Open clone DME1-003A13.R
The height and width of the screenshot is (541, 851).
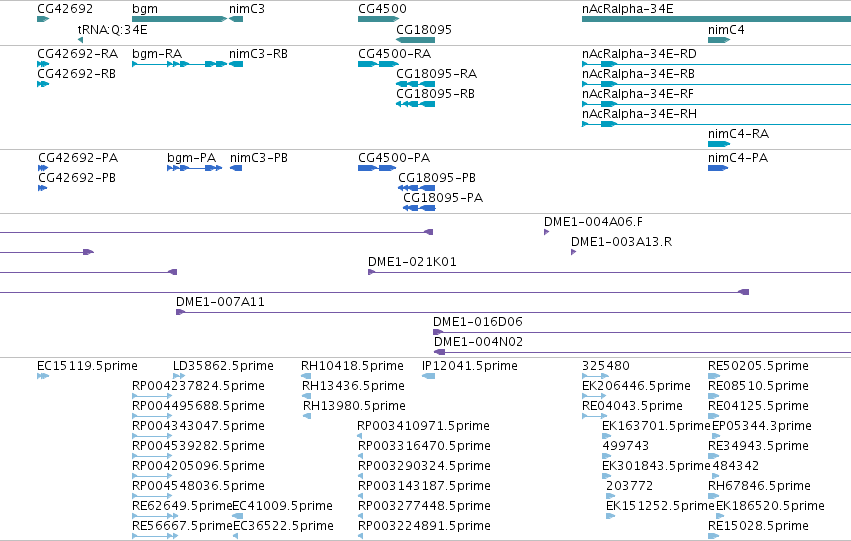[x=574, y=252]
